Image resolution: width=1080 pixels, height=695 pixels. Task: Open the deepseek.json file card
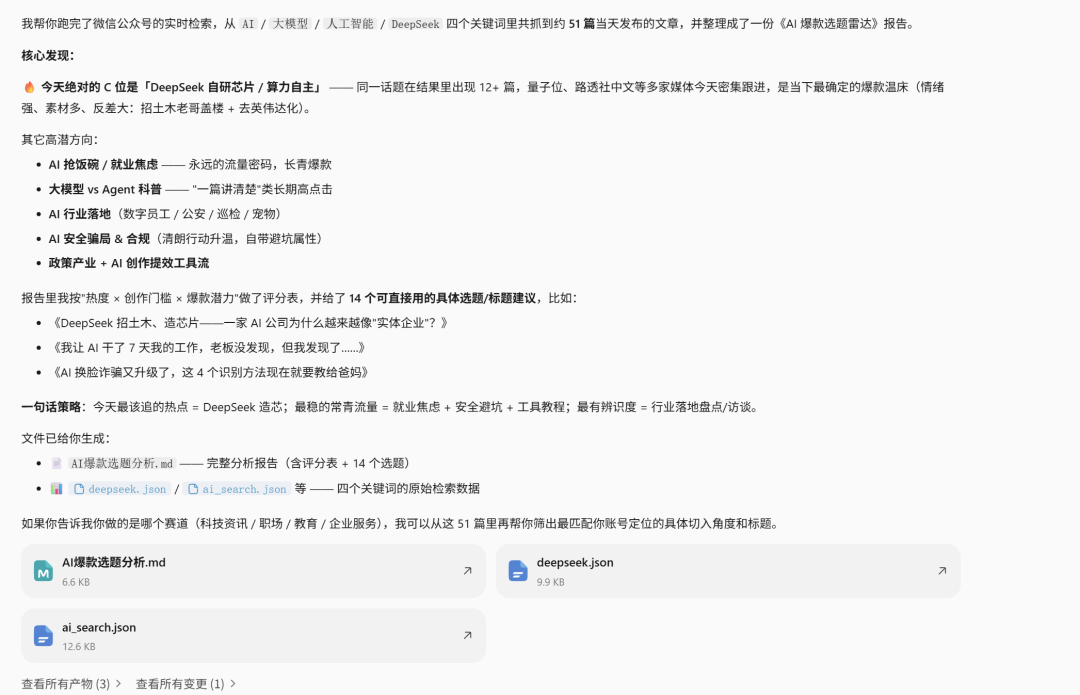[727, 571]
